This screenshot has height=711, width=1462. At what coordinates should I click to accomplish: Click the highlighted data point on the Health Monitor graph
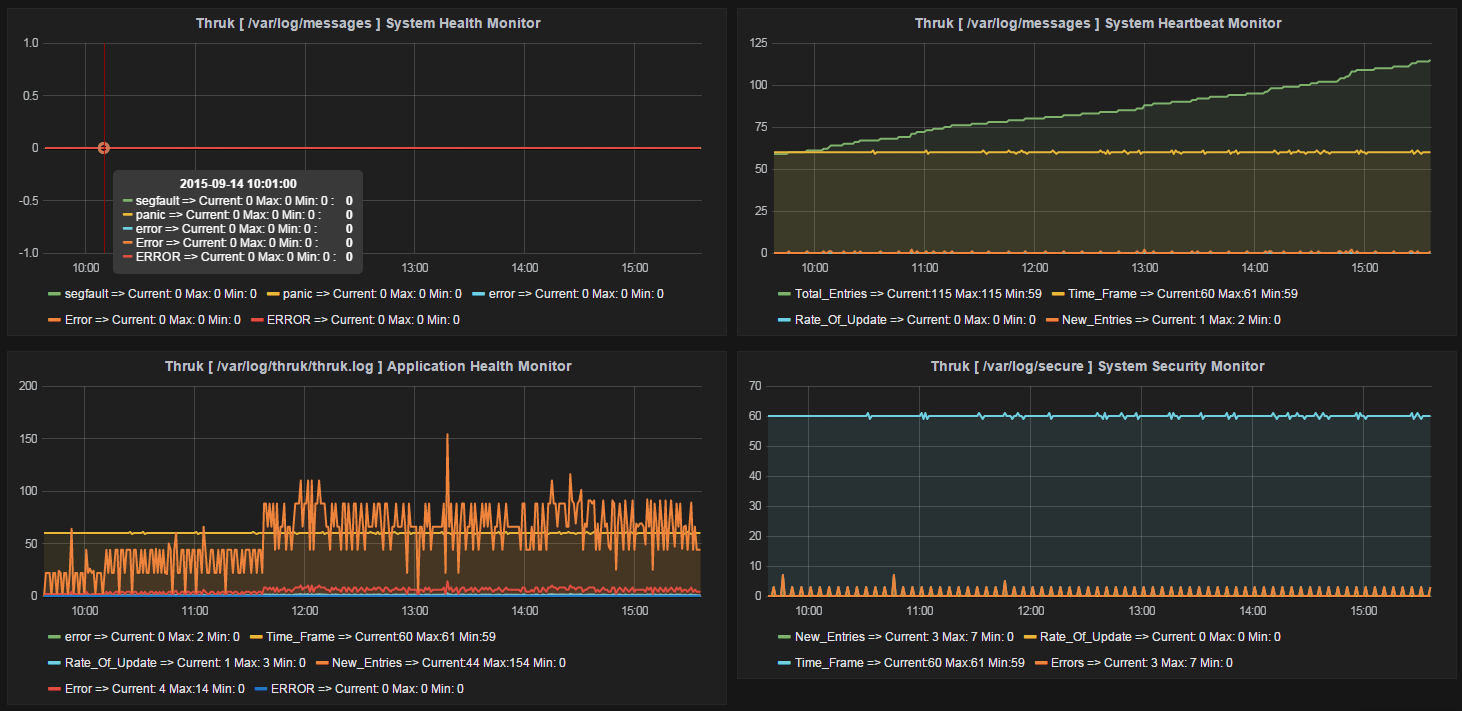(x=103, y=147)
